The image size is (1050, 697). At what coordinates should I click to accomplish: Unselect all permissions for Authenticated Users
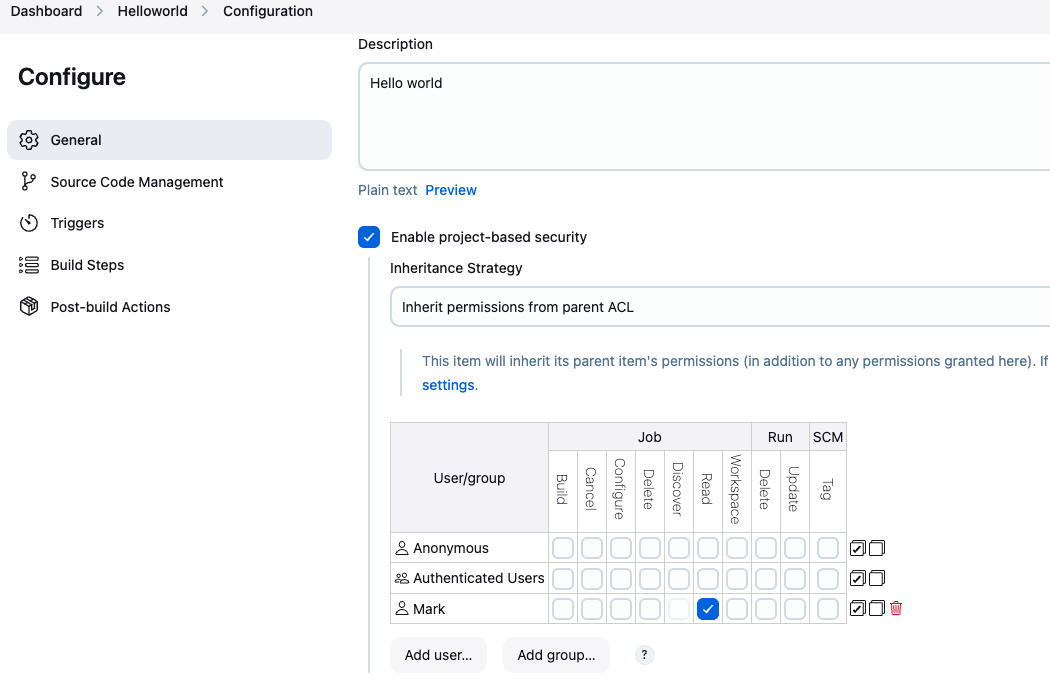pyautogui.click(x=877, y=578)
